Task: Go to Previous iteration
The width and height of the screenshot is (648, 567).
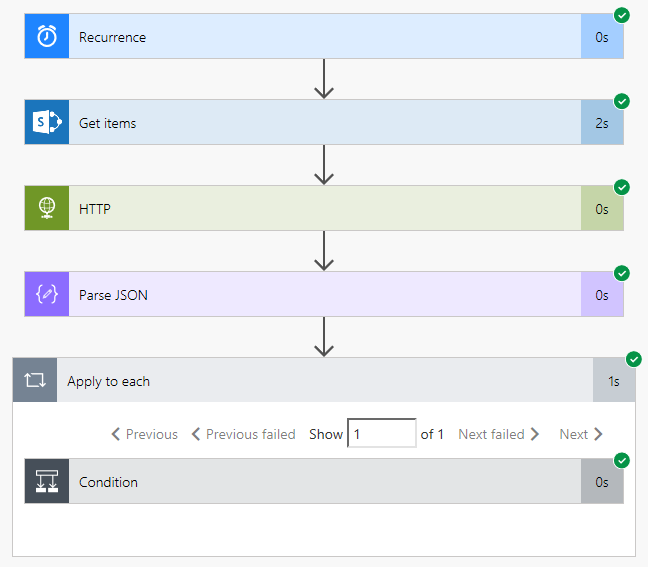Action: 144,434
